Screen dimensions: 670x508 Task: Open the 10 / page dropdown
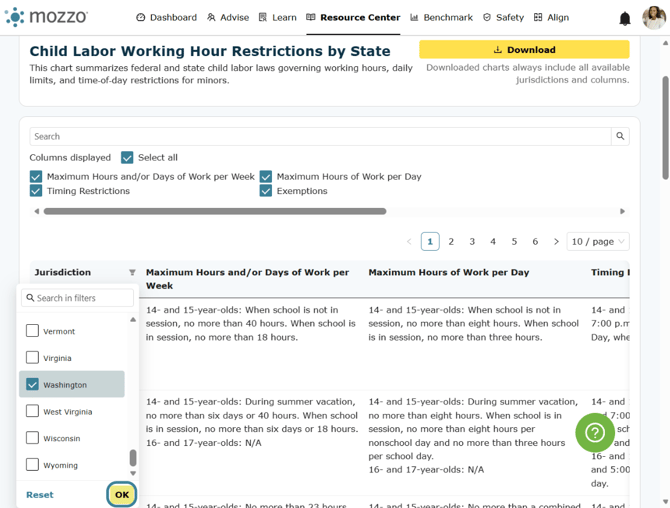pos(598,242)
